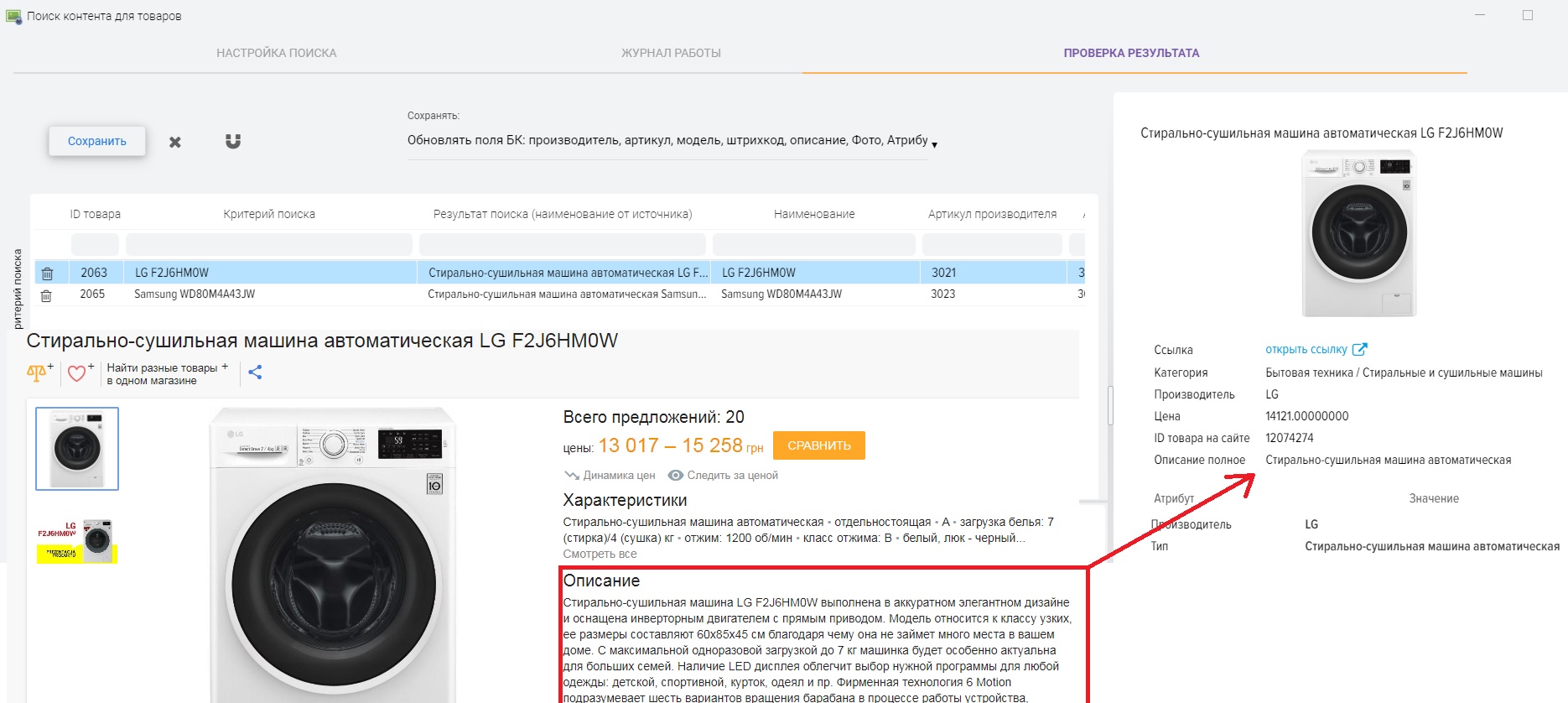Click the filter field under Критерий поиска

269,244
